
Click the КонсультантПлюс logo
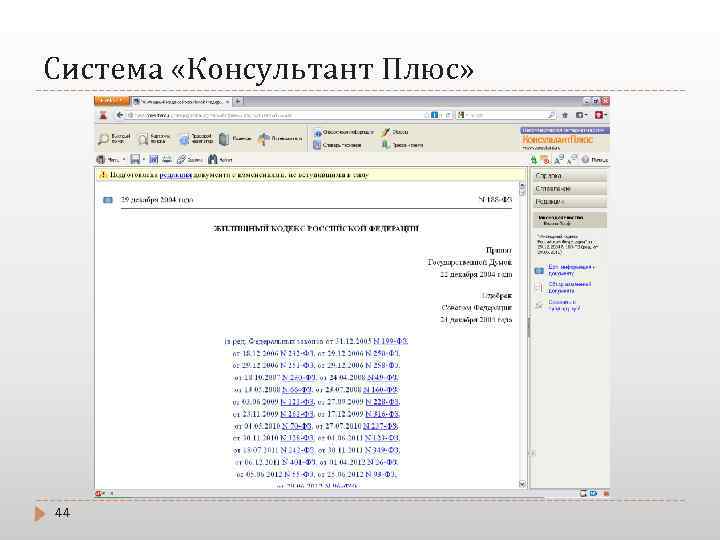point(557,139)
